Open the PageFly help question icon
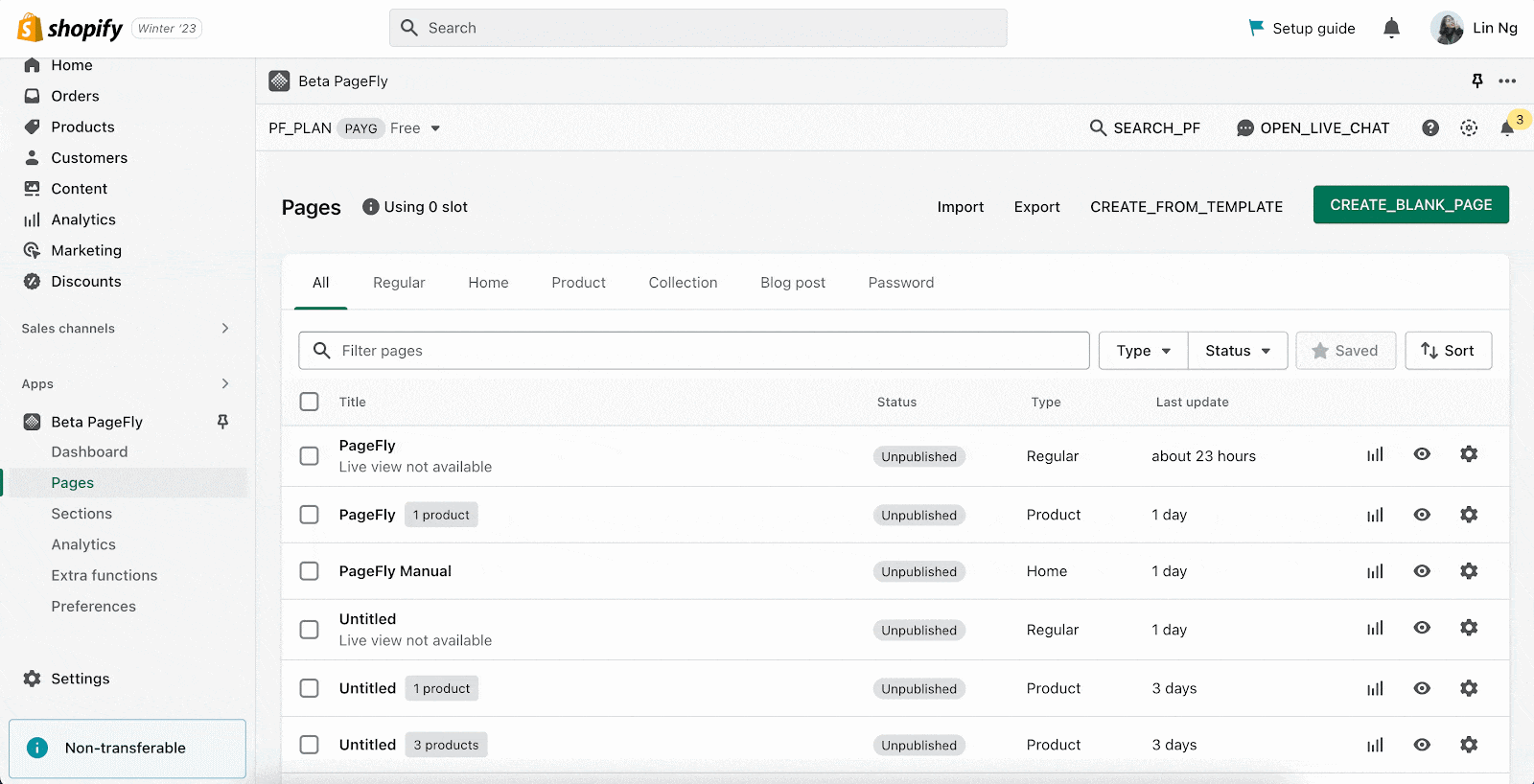 click(1430, 127)
